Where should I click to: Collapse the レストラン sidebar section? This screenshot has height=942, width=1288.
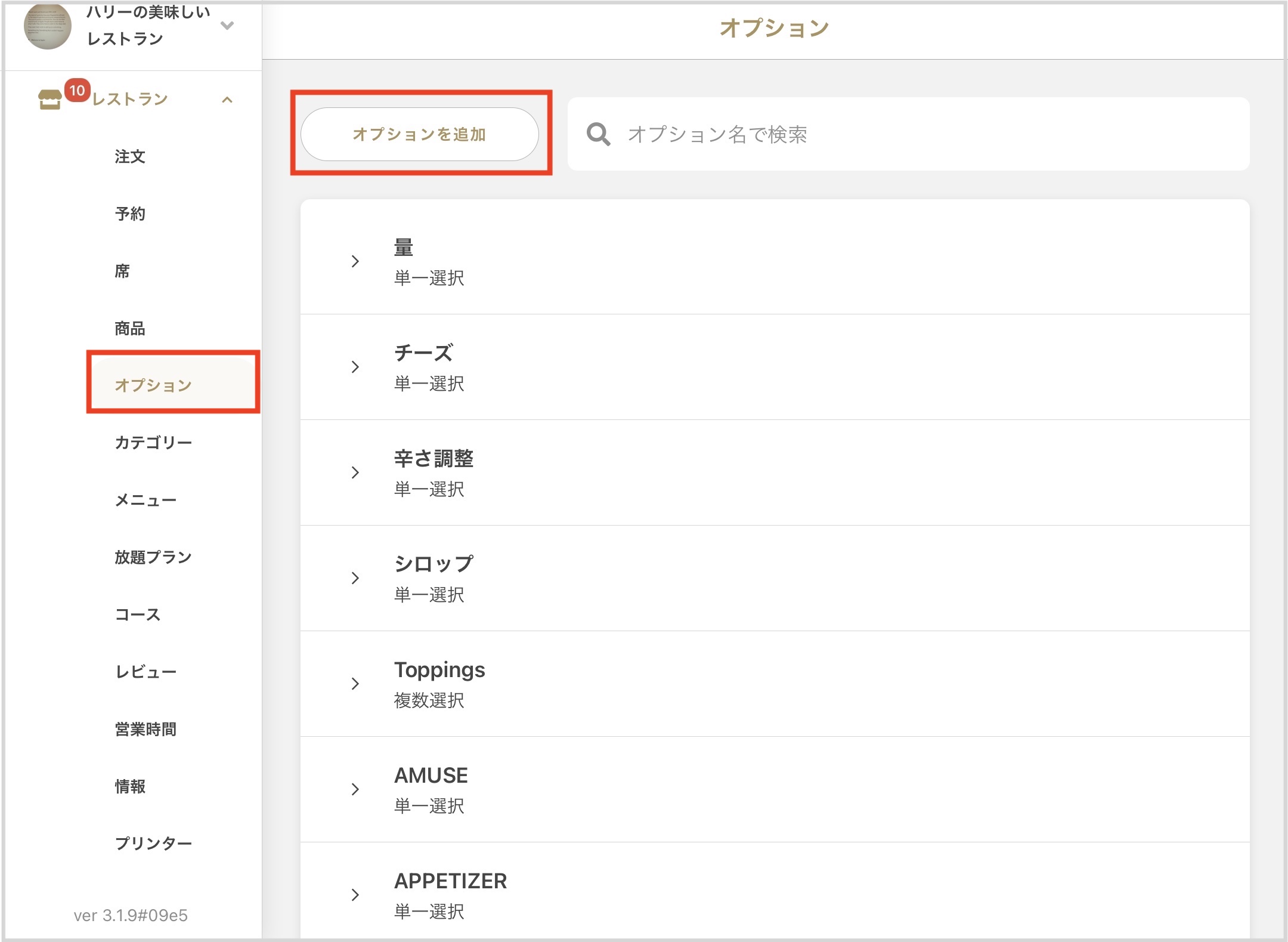pos(227,100)
